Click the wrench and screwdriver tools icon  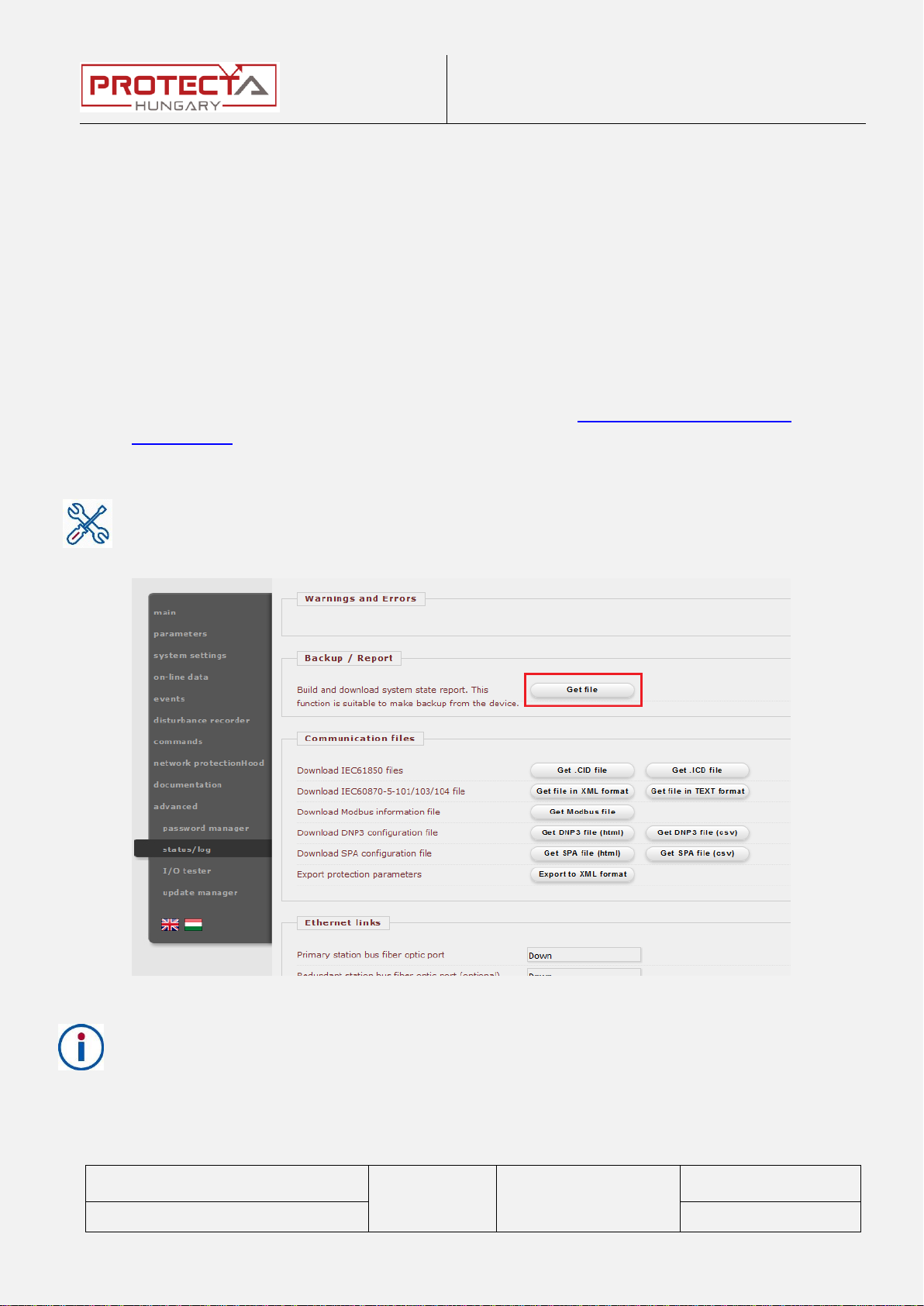(x=88, y=523)
